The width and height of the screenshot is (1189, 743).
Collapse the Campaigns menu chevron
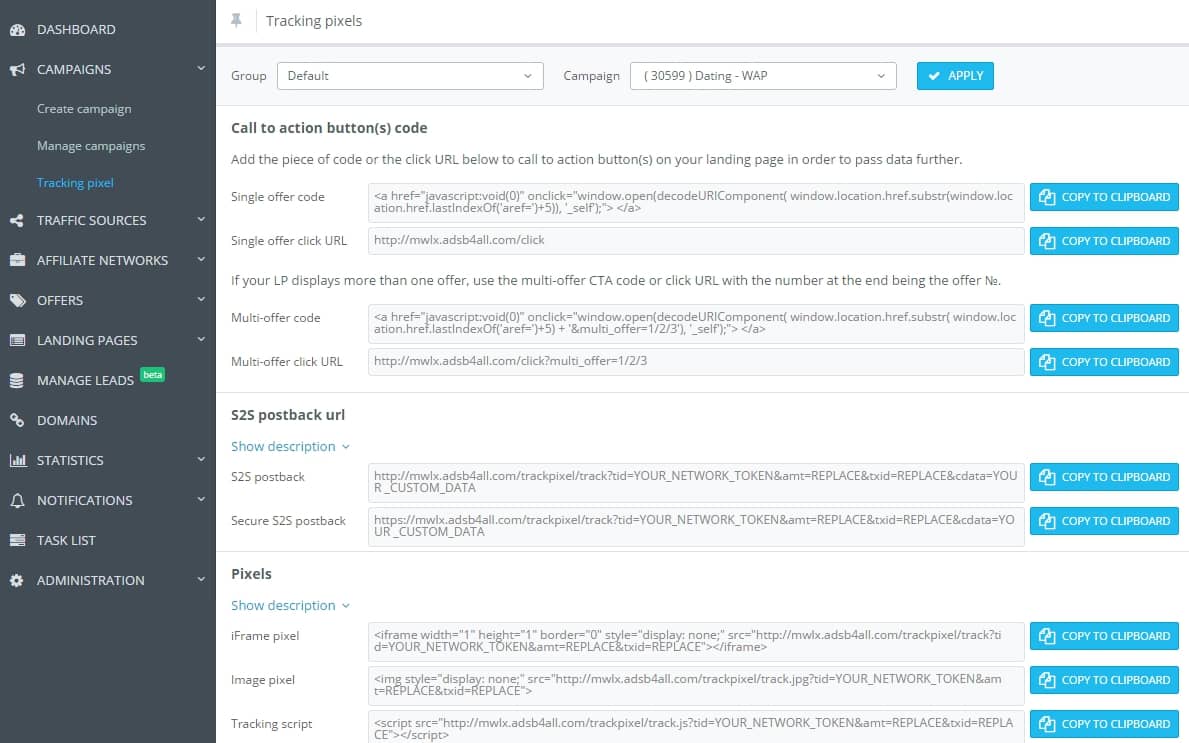(x=201, y=68)
